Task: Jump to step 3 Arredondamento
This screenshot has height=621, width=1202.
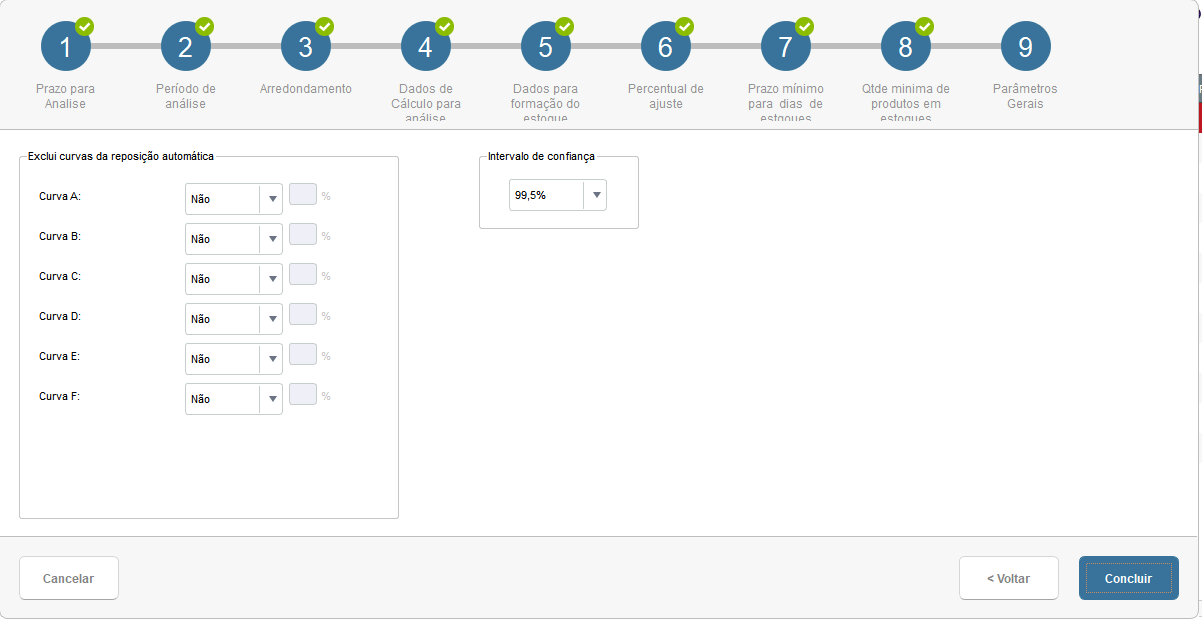Action: pos(306,46)
